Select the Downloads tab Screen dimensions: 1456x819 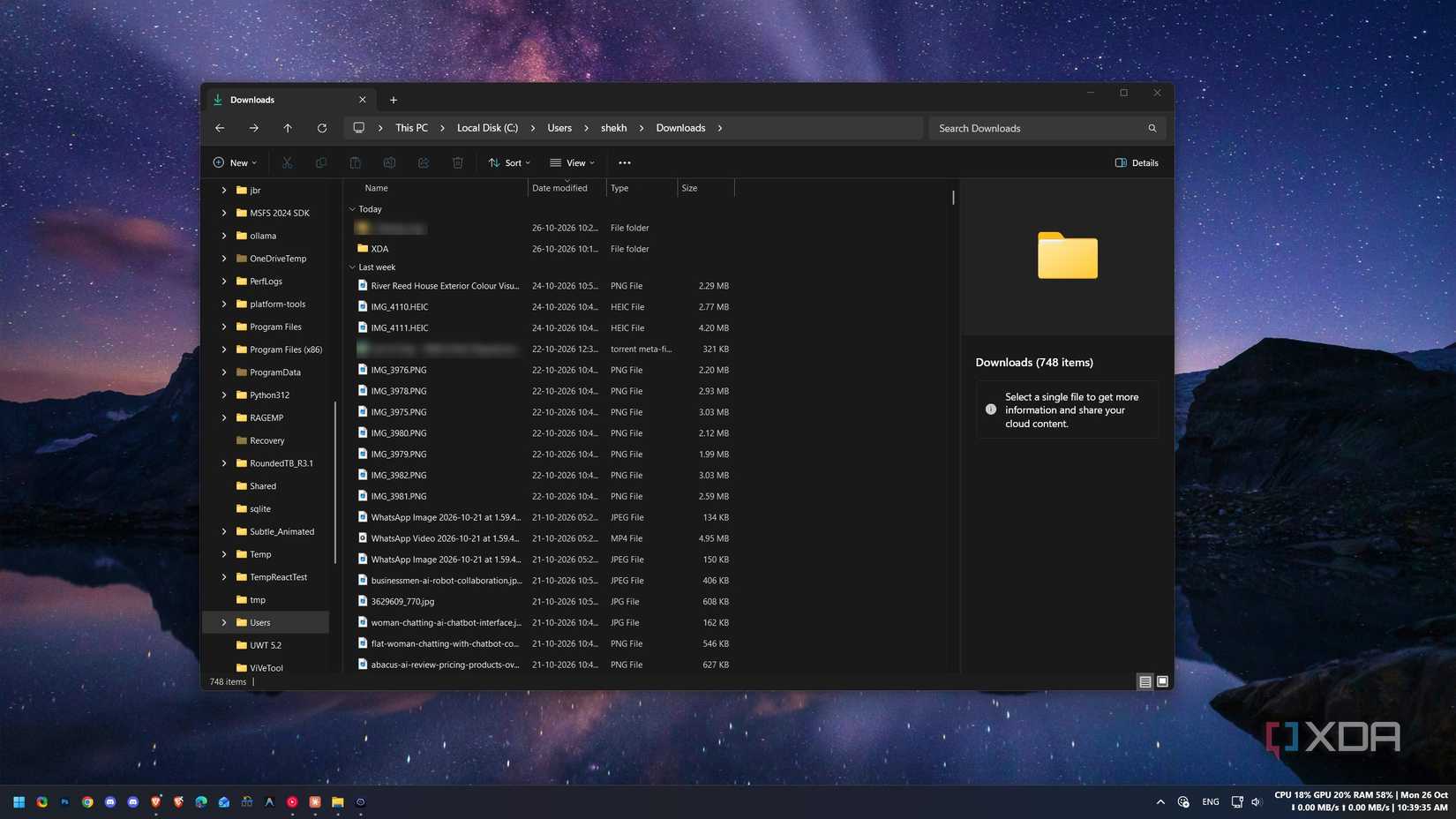(x=291, y=100)
